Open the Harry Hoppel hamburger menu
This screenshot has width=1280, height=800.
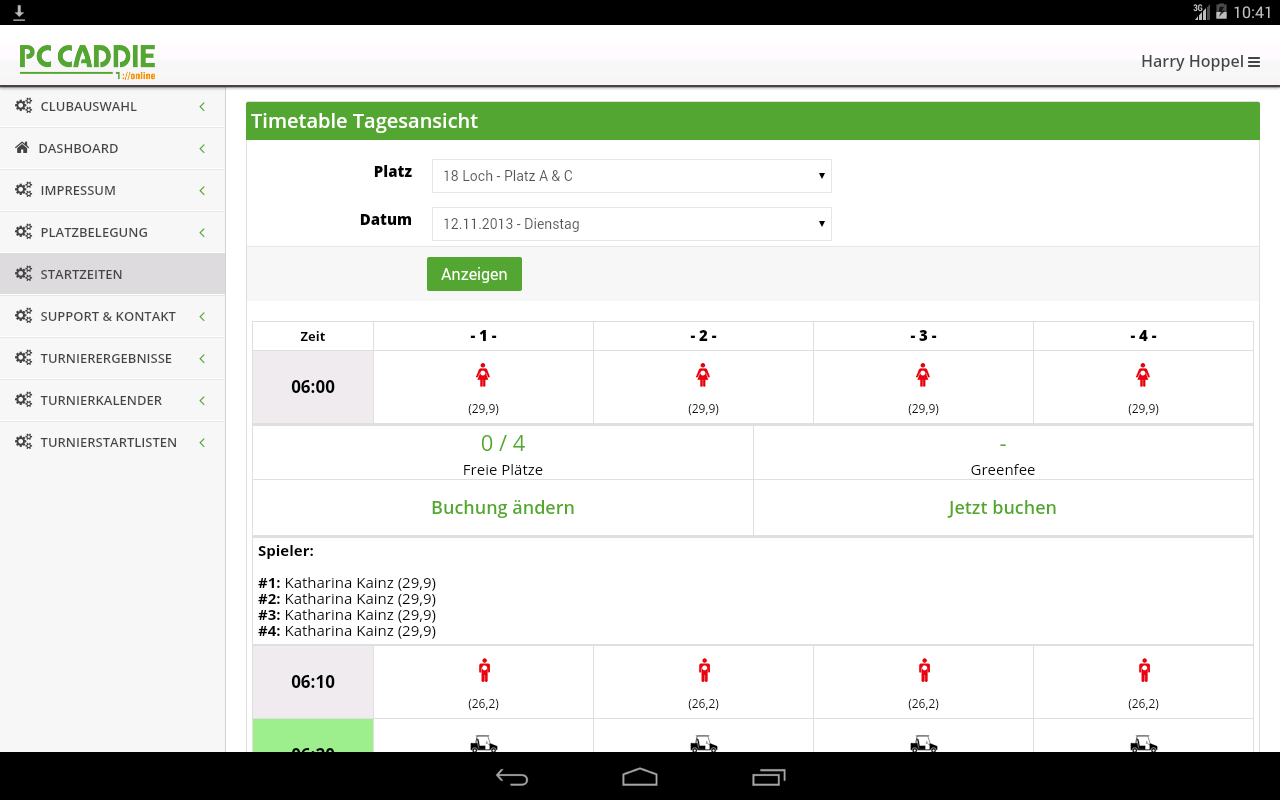(x=1254, y=61)
